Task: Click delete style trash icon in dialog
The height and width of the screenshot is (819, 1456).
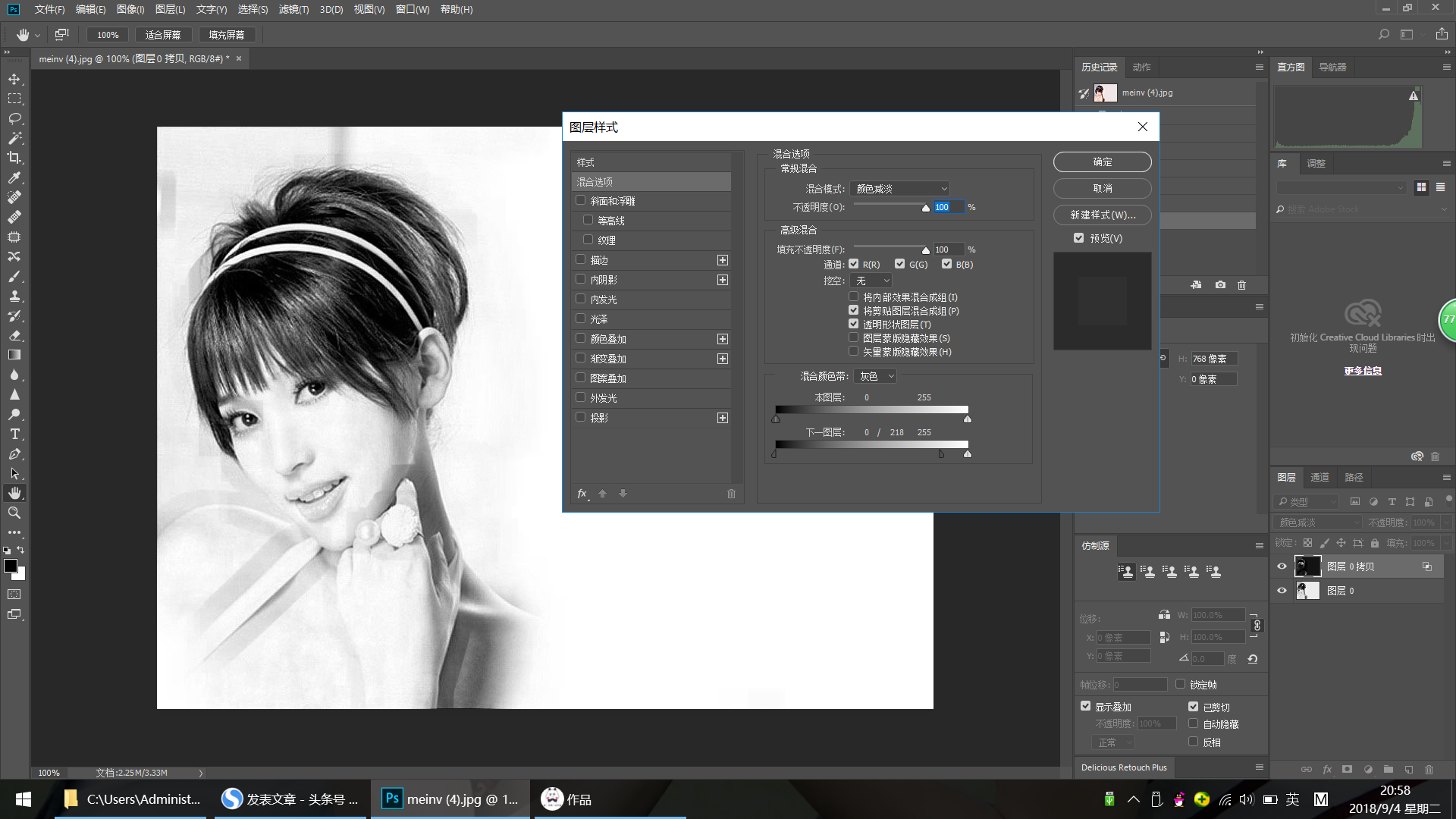Action: click(x=731, y=494)
